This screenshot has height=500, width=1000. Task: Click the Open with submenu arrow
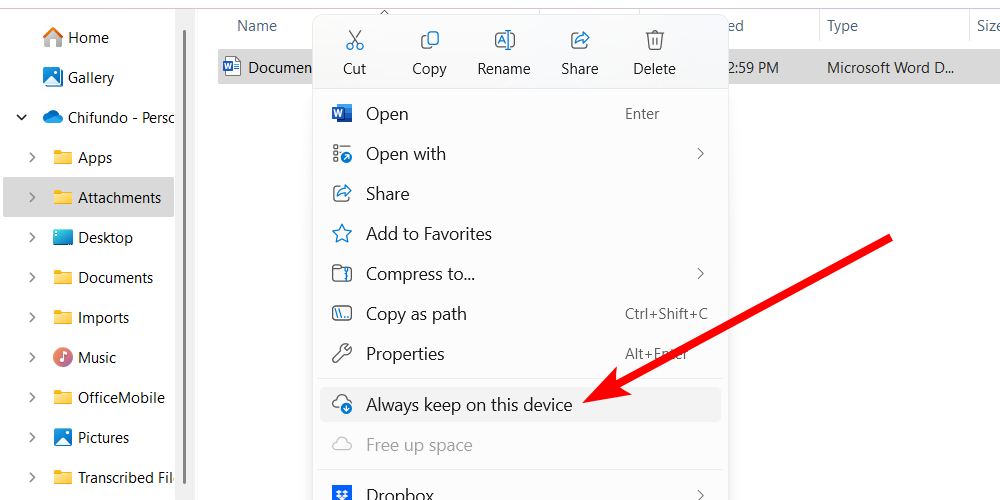point(700,154)
